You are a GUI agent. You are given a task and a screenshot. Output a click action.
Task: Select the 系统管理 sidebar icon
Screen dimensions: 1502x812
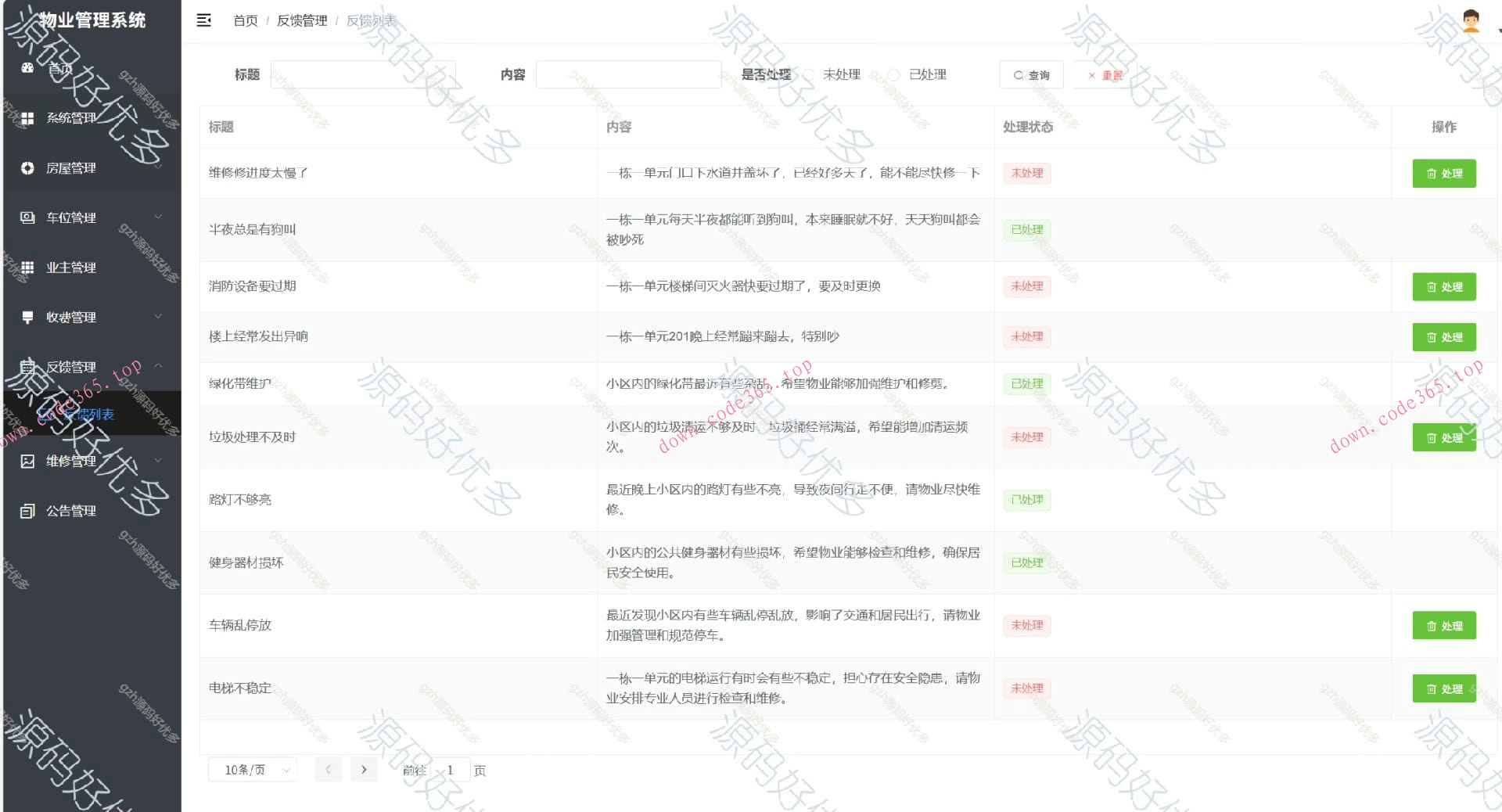coord(28,118)
